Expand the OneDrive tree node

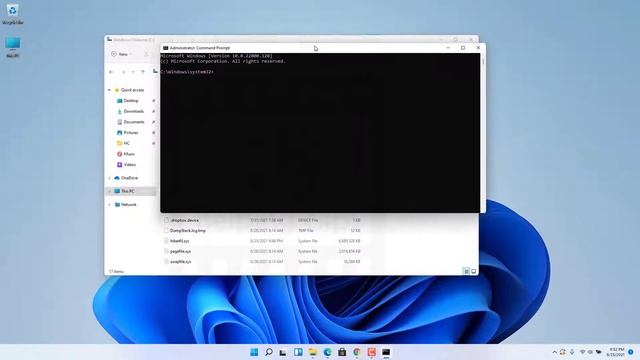point(109,178)
